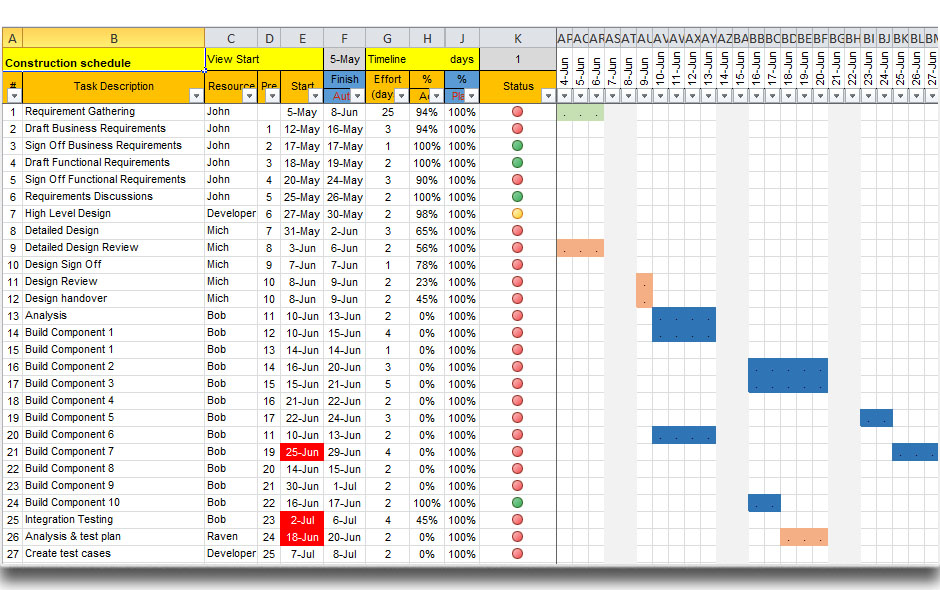
Task: Expand the Start column filter arrow
Action: pos(315,96)
